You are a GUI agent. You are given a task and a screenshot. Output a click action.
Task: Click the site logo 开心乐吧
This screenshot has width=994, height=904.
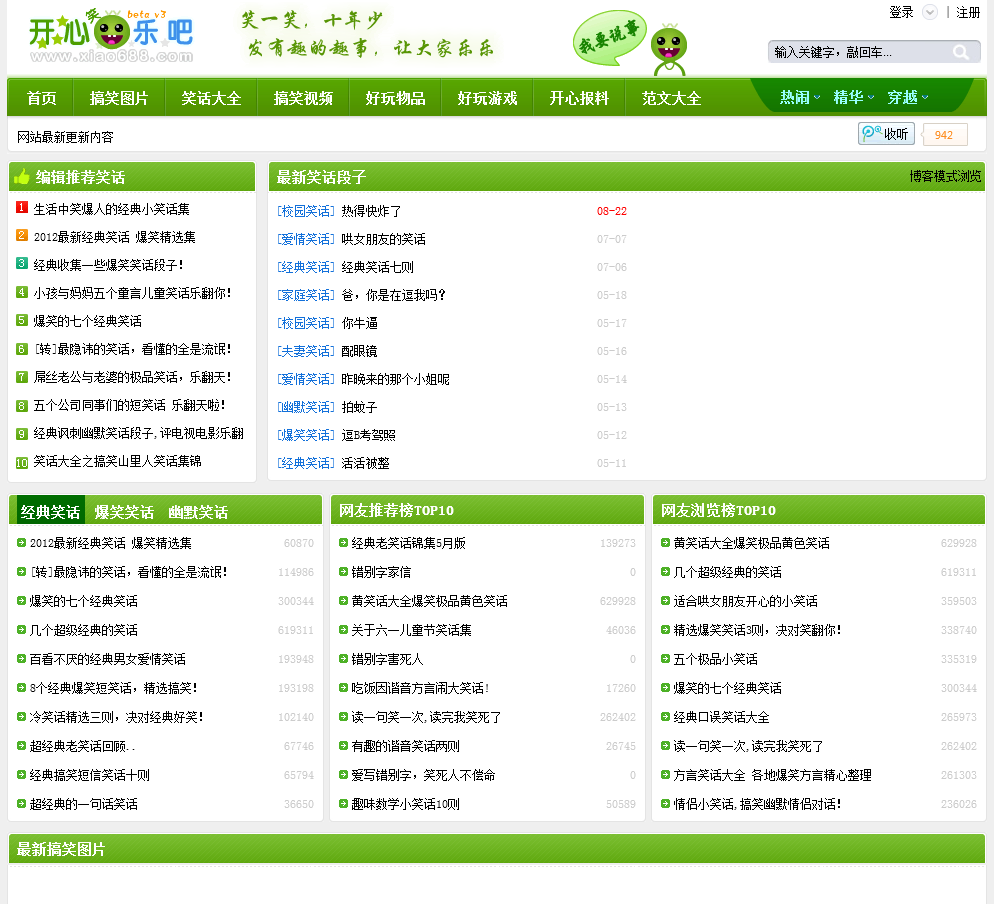point(111,36)
